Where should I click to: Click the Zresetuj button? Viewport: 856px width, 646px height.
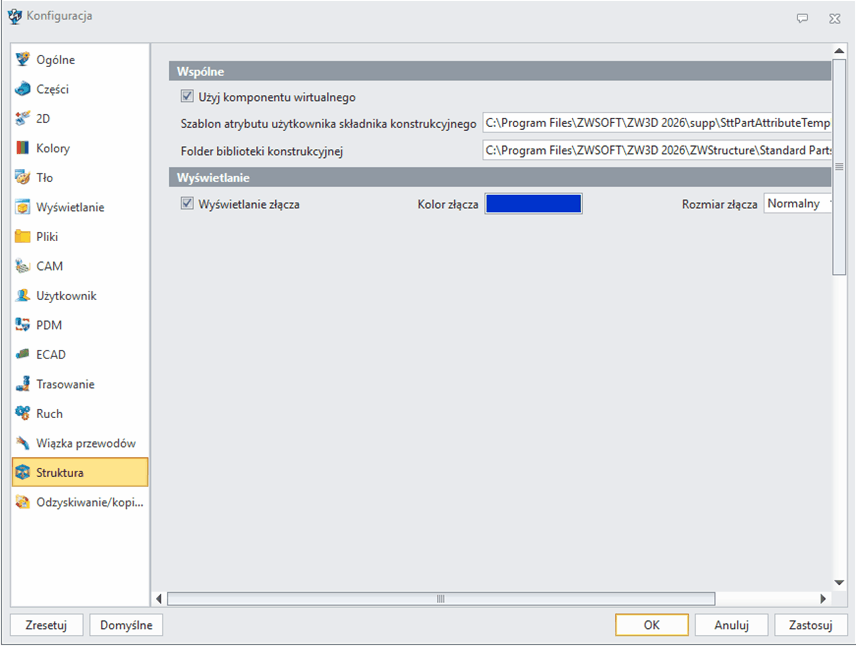(x=46, y=625)
